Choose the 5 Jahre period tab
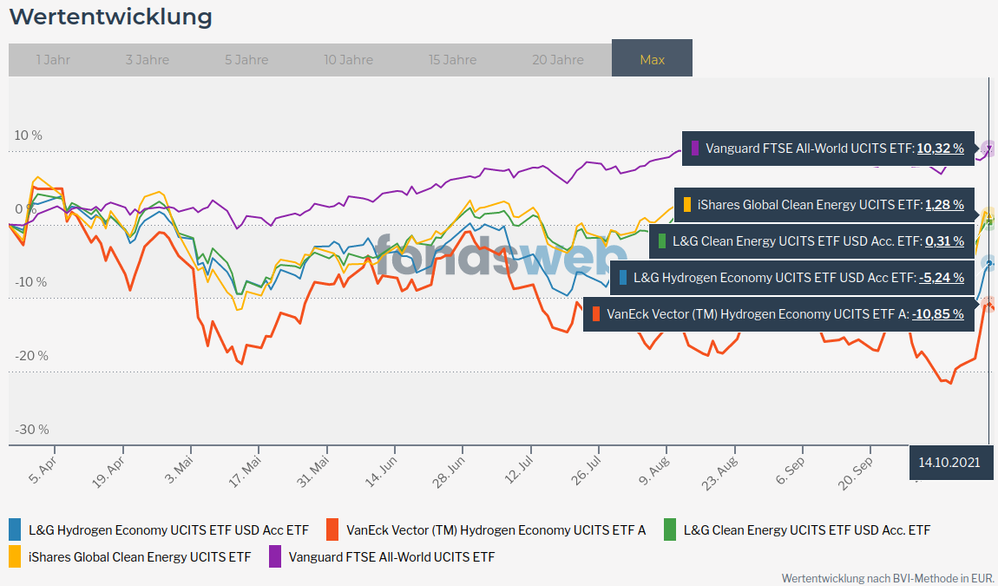 (246, 60)
